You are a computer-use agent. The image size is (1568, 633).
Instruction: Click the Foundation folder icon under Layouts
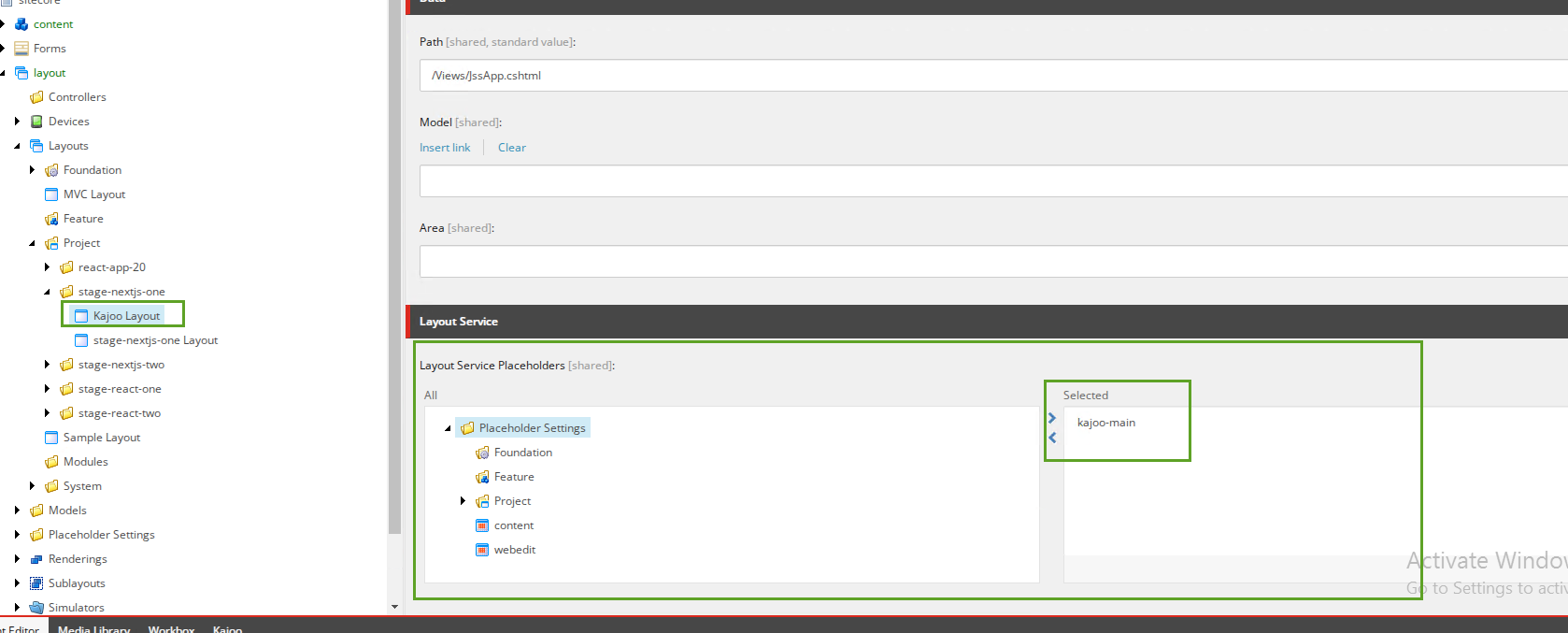(51, 170)
